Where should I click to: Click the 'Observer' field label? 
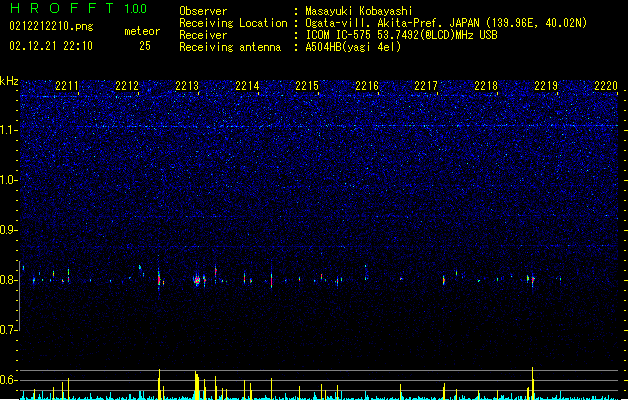tap(203, 11)
